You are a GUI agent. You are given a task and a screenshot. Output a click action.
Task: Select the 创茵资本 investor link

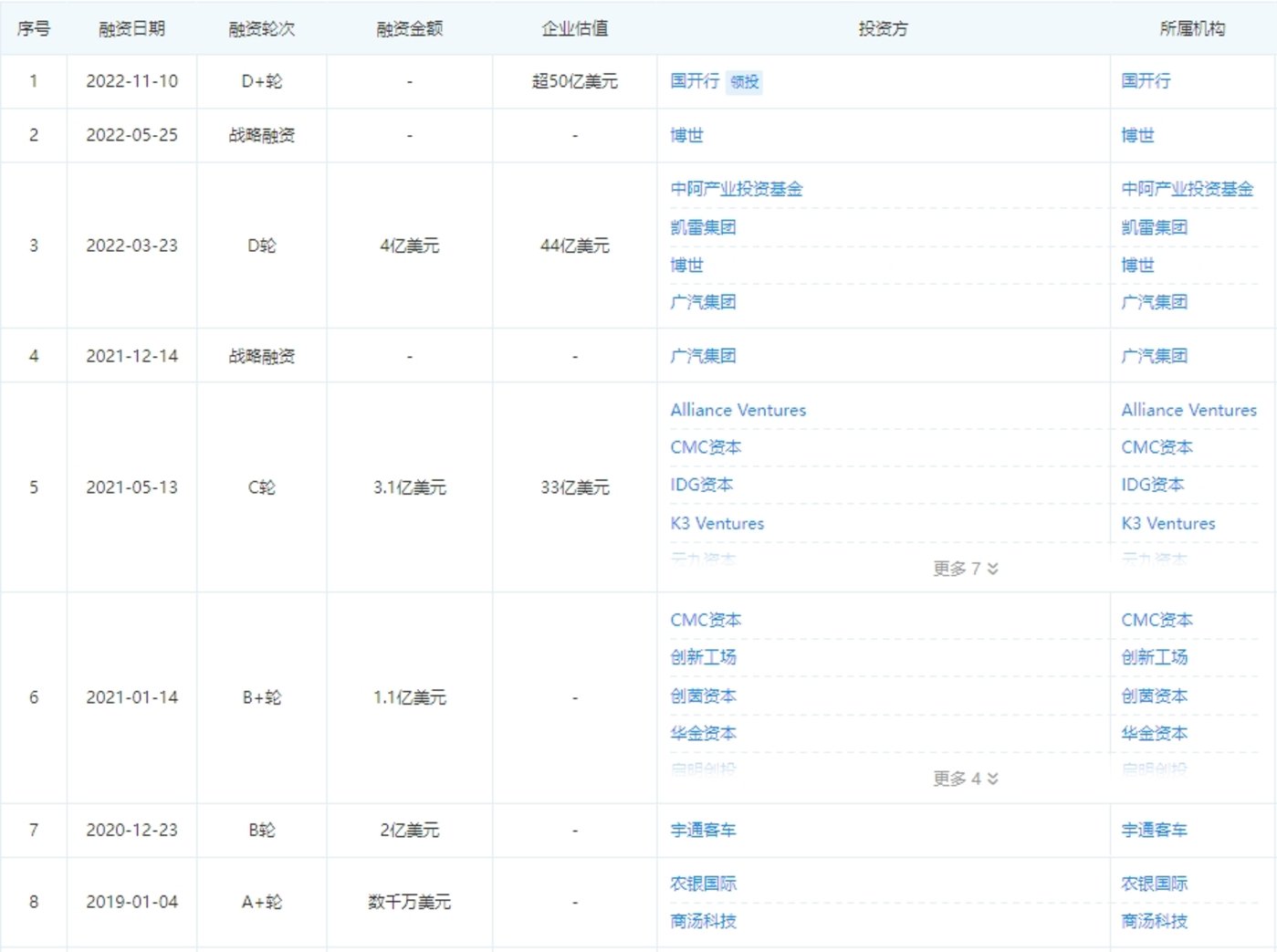[x=704, y=695]
